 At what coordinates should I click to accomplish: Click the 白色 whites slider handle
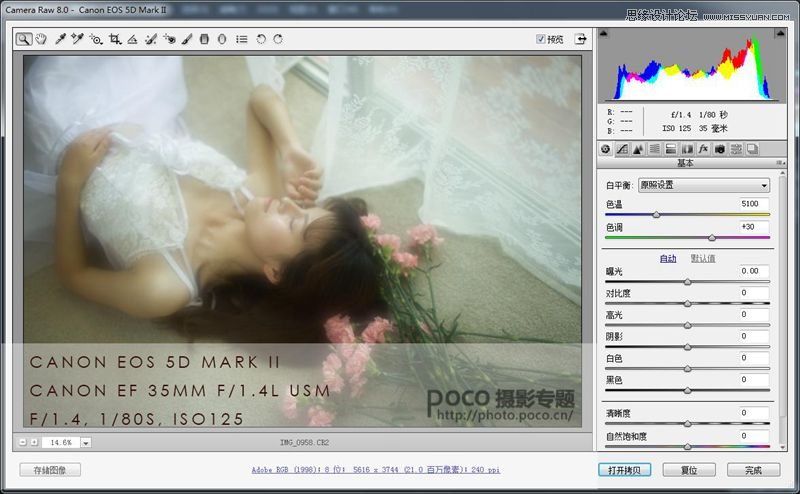coord(687,368)
